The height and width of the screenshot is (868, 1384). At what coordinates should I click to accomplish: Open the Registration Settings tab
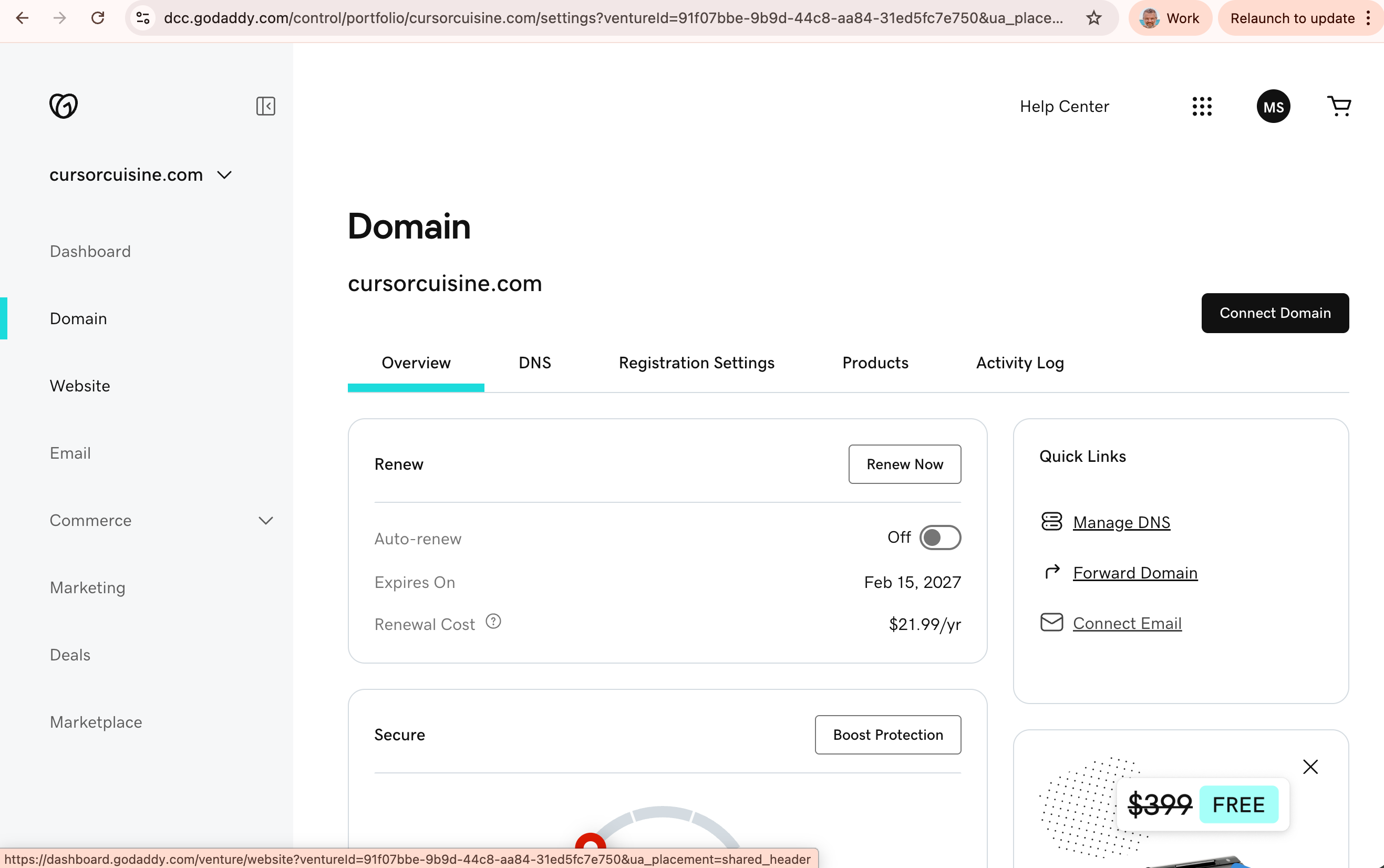coord(696,364)
